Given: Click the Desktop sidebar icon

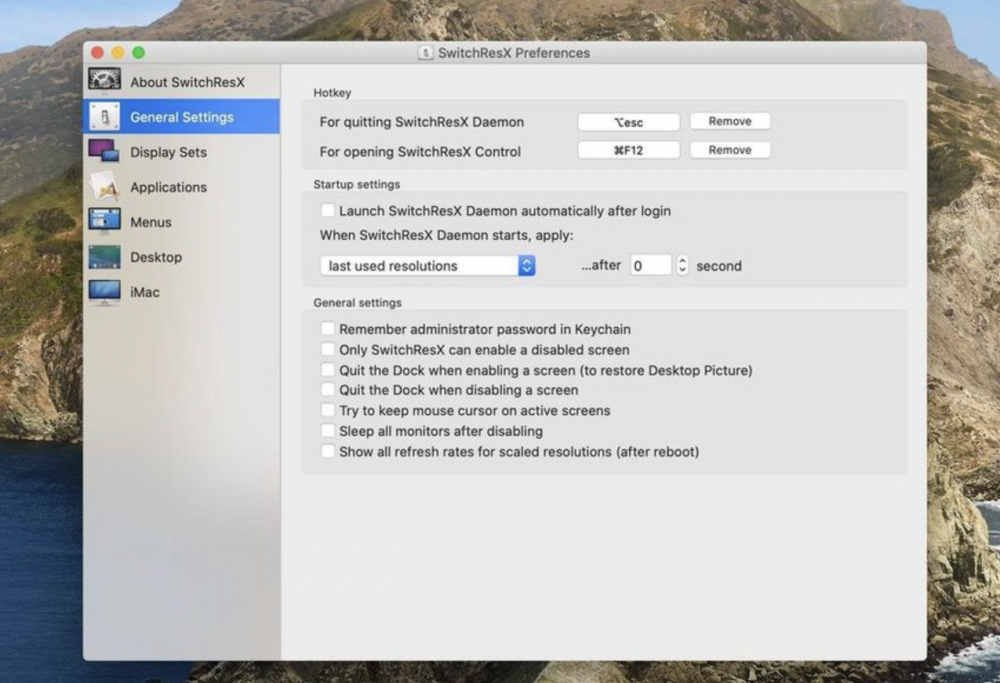Looking at the screenshot, I should point(105,256).
